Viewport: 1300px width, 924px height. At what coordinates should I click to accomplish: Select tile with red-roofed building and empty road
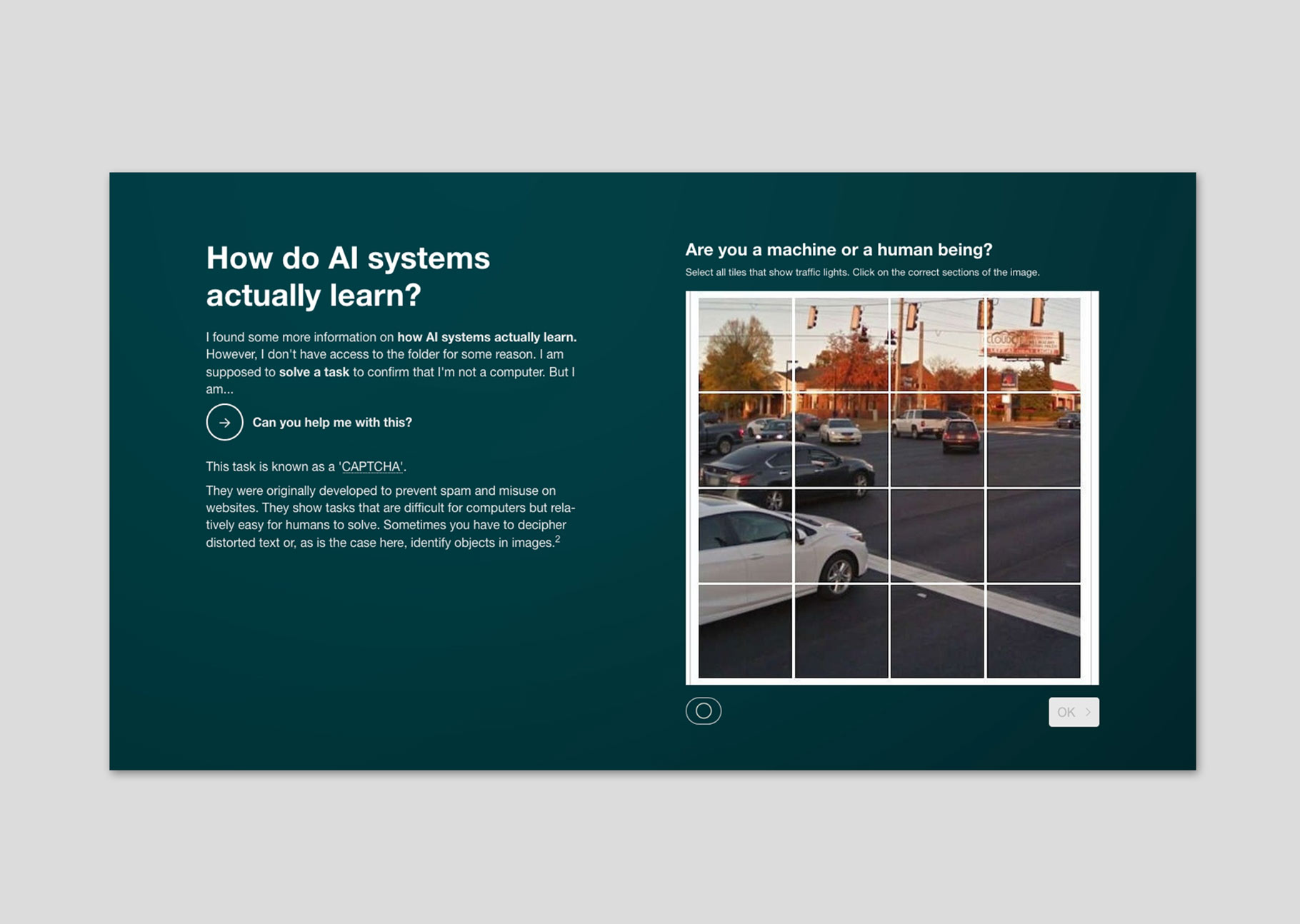(1033, 440)
